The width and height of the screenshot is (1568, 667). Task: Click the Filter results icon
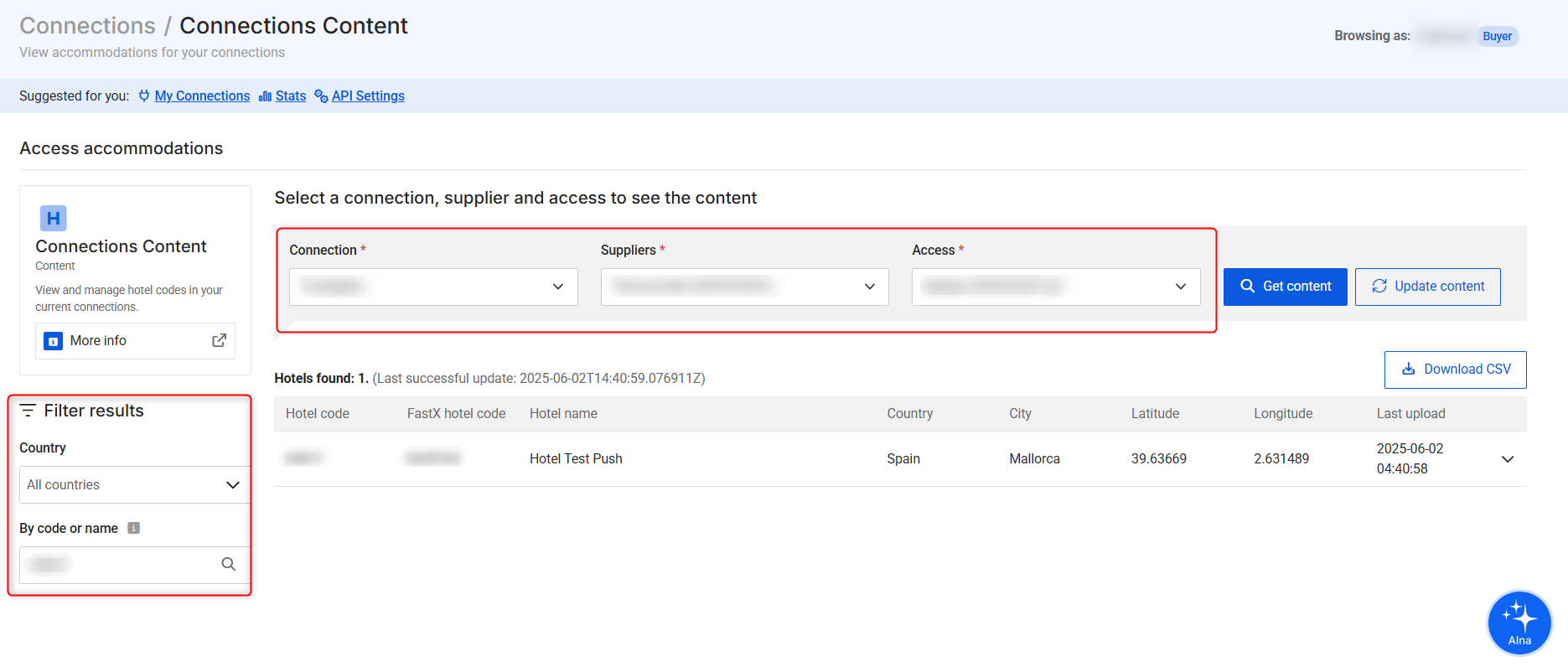click(28, 411)
